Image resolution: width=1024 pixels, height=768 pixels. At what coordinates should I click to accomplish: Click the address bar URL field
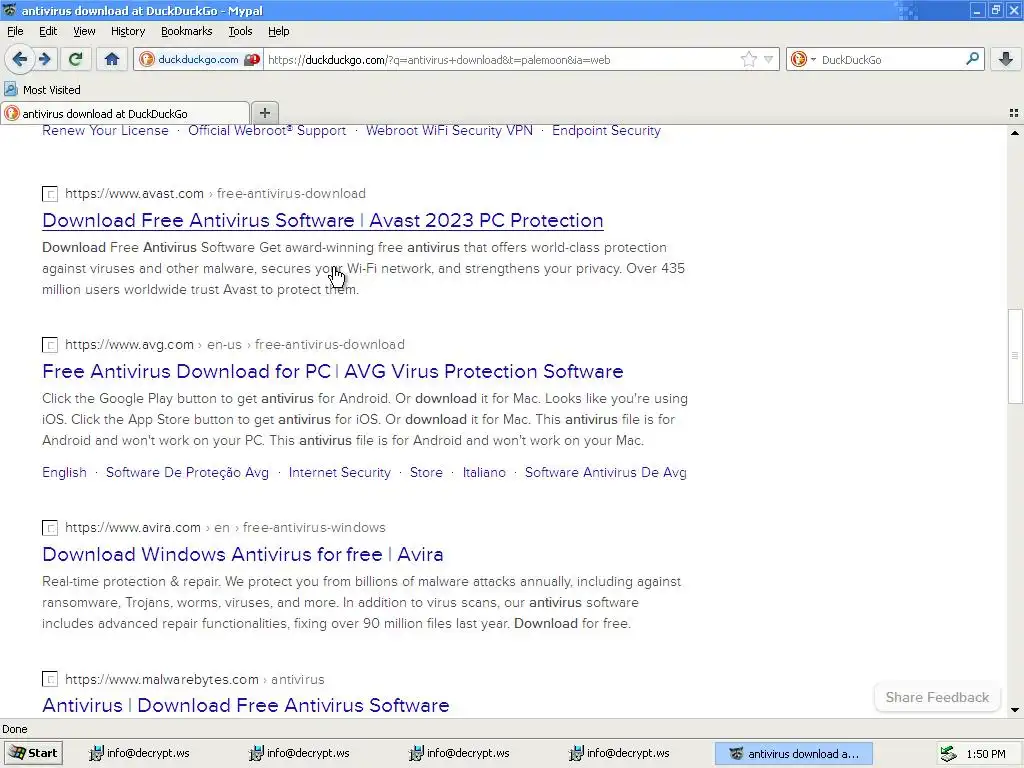503,59
